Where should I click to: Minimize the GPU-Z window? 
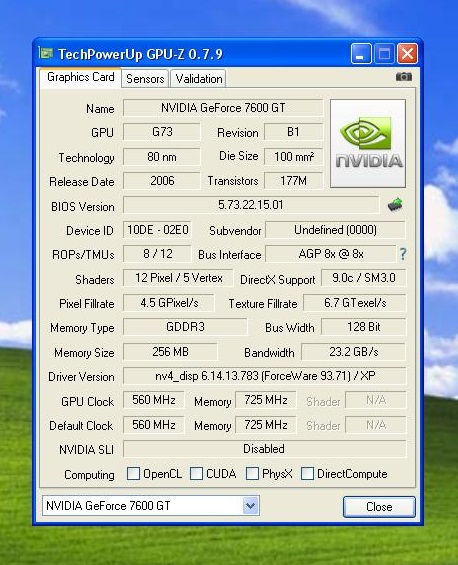361,54
